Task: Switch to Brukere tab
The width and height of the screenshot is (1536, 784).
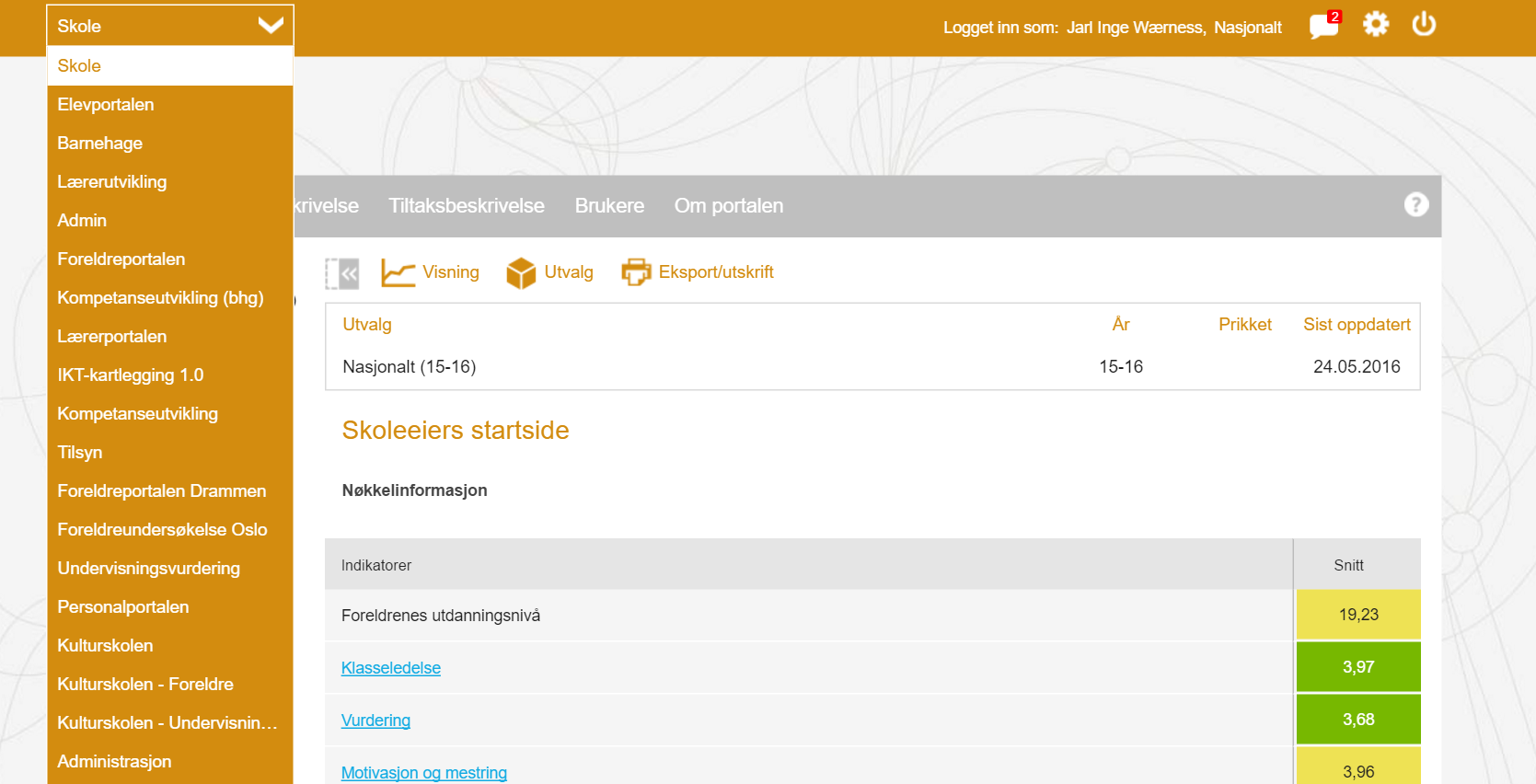Action: 609,205
